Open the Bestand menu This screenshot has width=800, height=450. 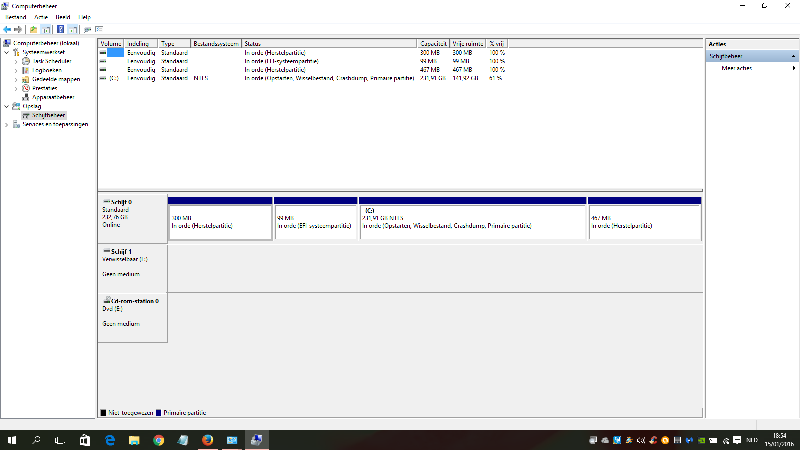click(15, 17)
